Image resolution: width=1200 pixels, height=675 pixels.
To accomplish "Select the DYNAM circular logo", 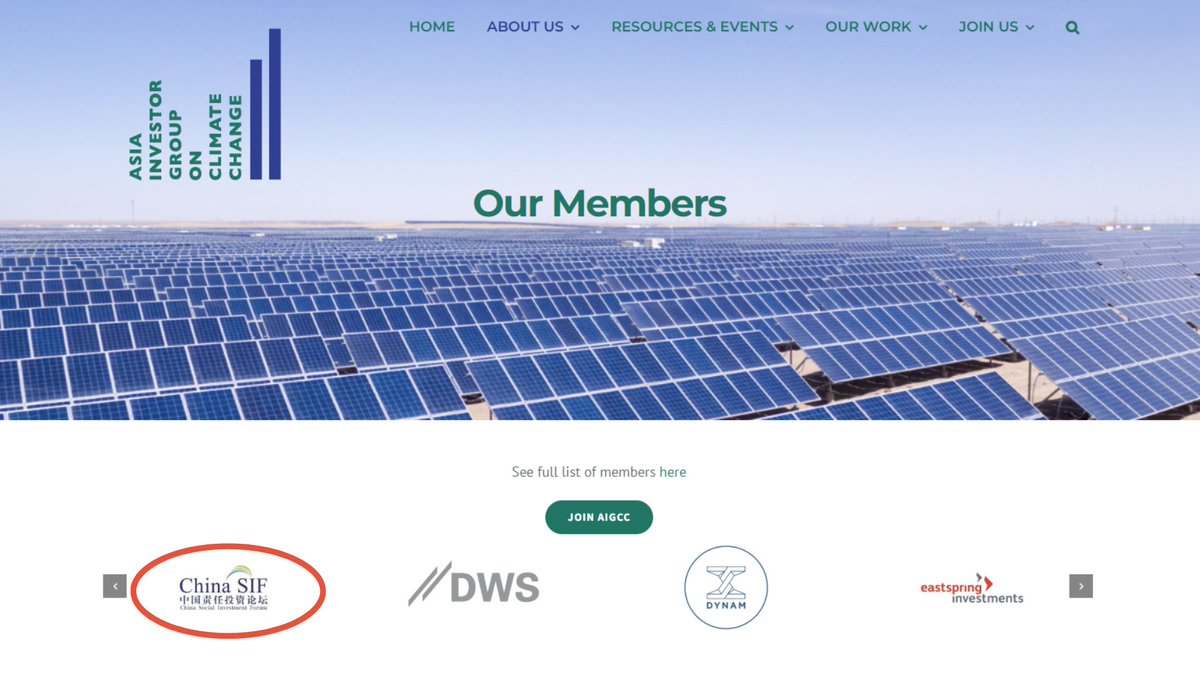I will coord(726,587).
